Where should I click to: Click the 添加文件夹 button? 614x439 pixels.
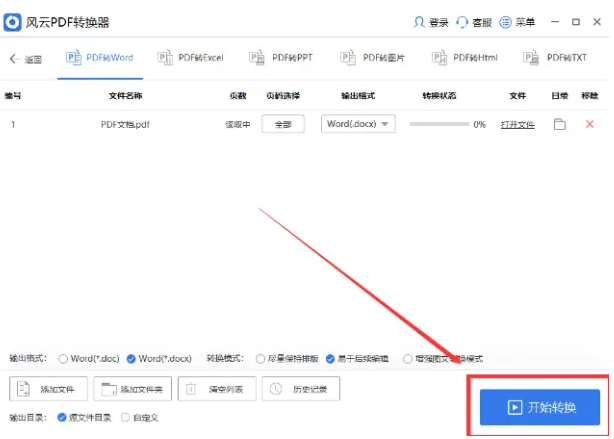click(132, 389)
